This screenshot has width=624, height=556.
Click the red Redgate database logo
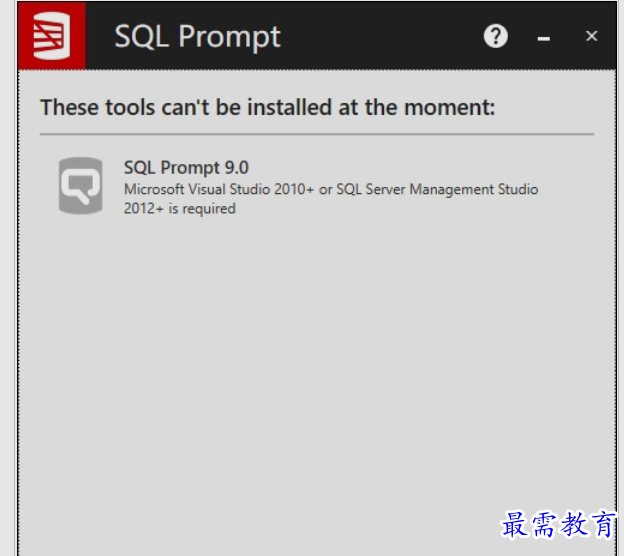[x=52, y=35]
